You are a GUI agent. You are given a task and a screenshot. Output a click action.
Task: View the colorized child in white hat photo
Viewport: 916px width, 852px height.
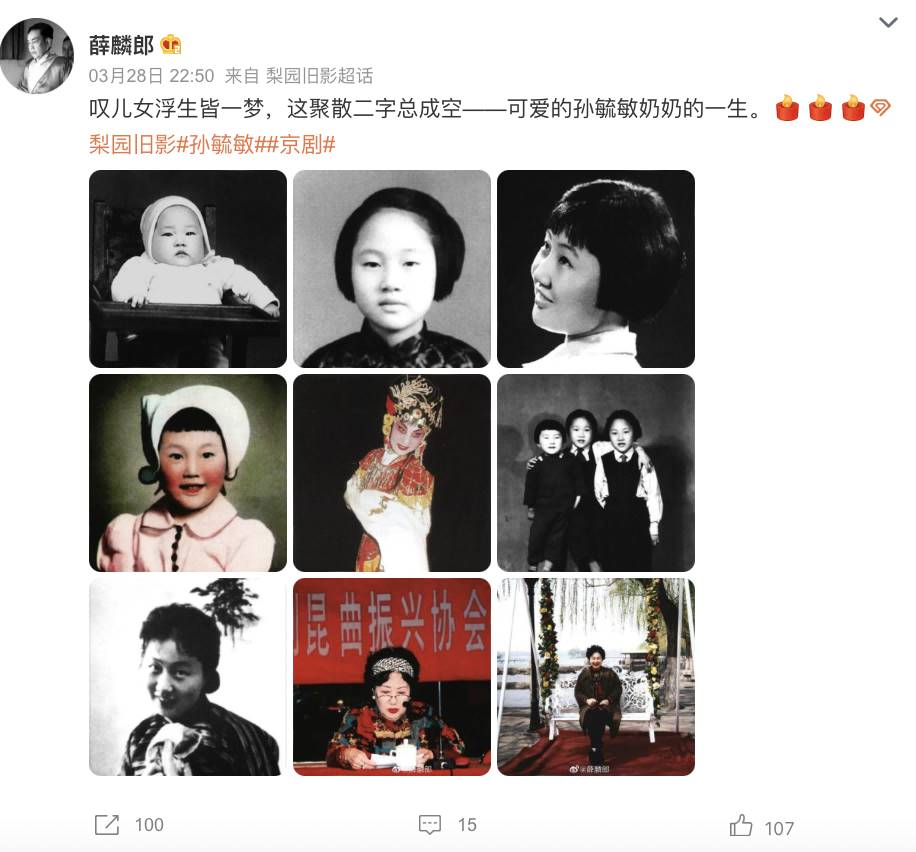point(188,473)
